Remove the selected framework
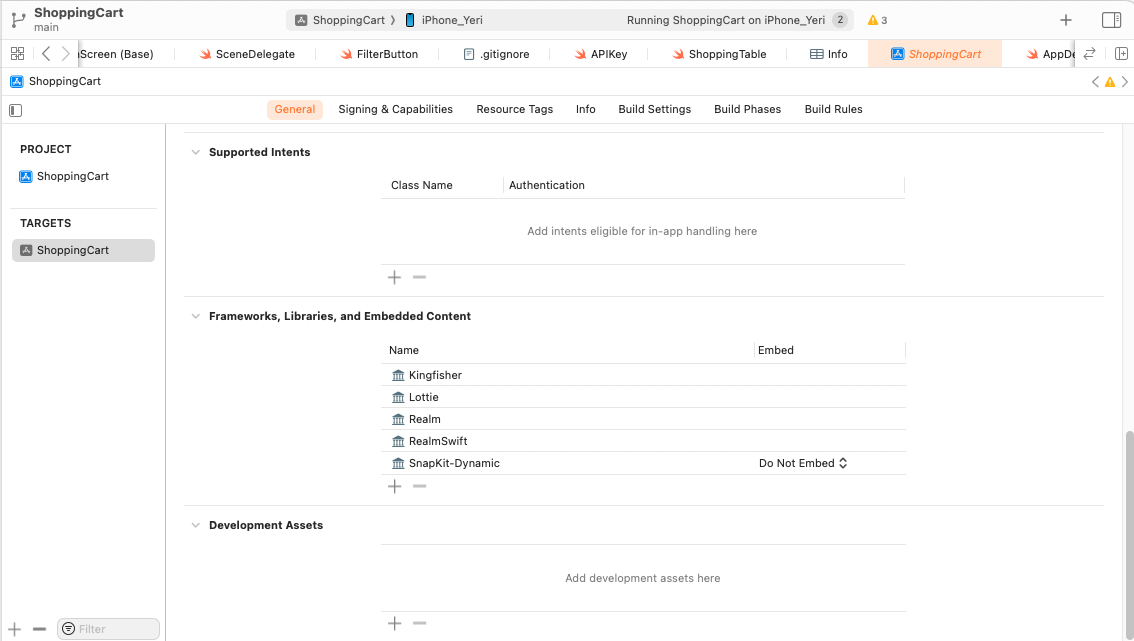1134x641 pixels. (x=419, y=486)
